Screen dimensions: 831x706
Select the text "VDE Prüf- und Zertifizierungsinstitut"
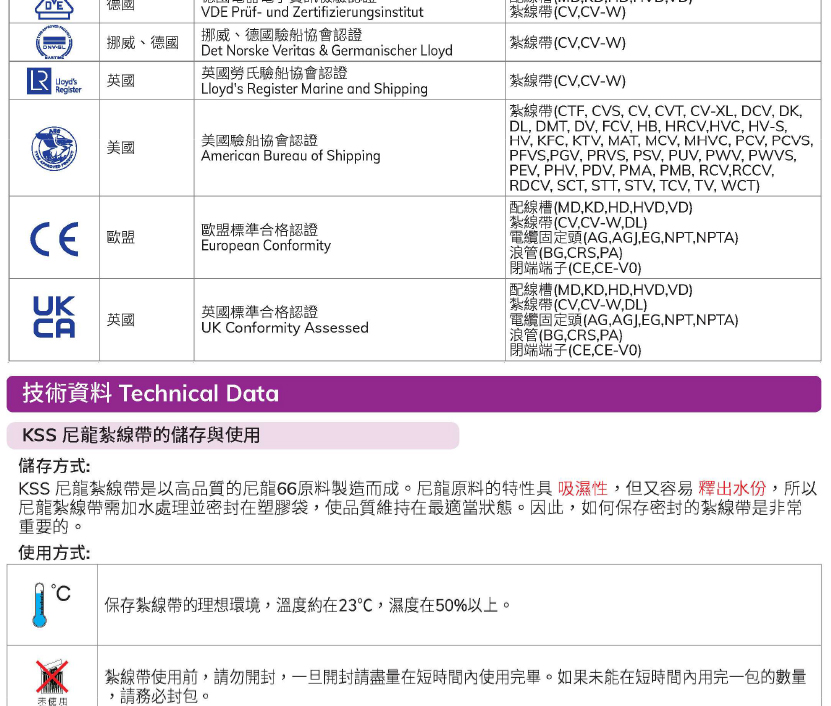(312, 12)
